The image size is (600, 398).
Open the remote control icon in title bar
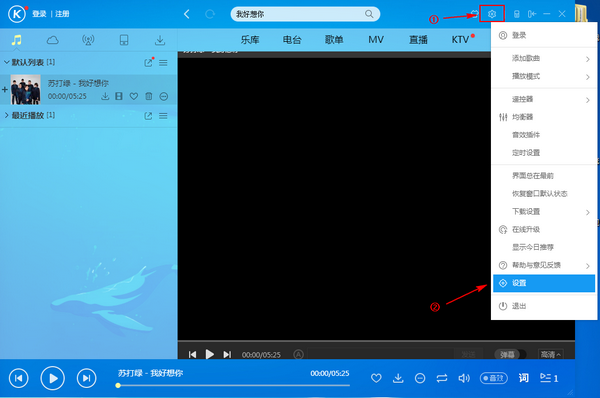point(516,14)
